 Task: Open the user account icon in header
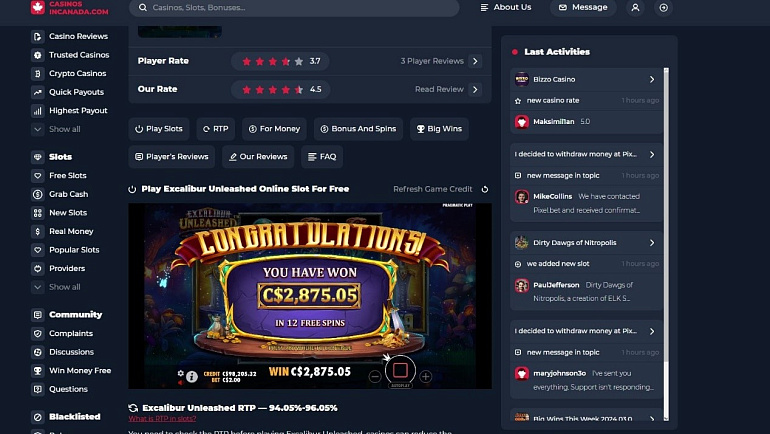coord(635,8)
